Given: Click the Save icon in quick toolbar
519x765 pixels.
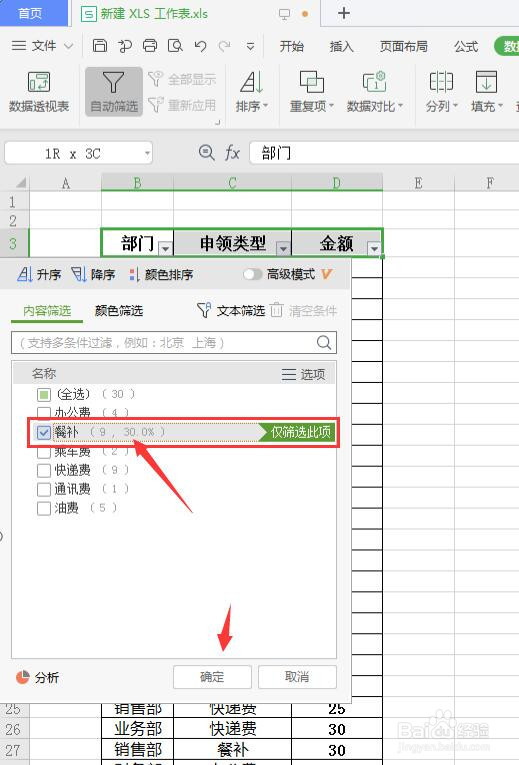Looking at the screenshot, I should 100,45.
